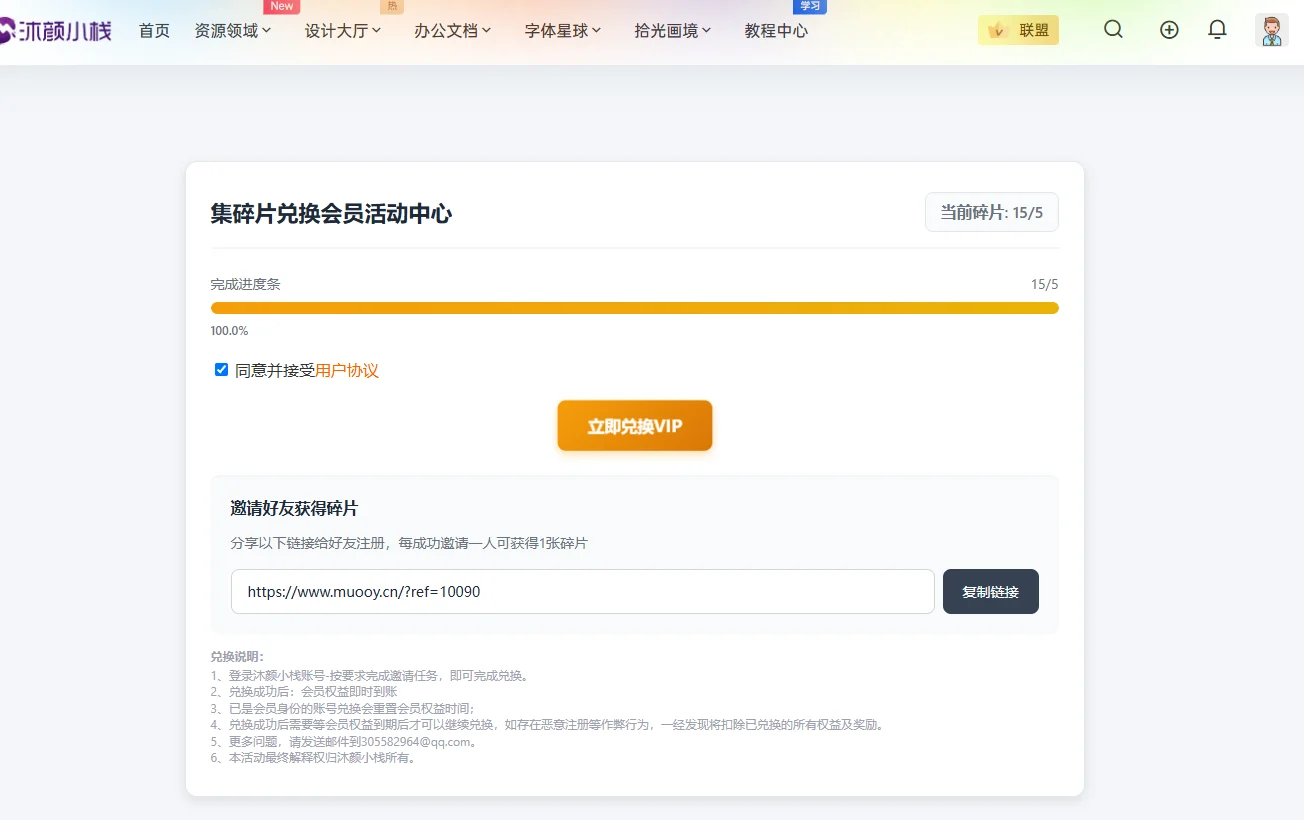1304x820 pixels.
Task: Expand the 资源领域 dropdown menu
Action: click(233, 31)
